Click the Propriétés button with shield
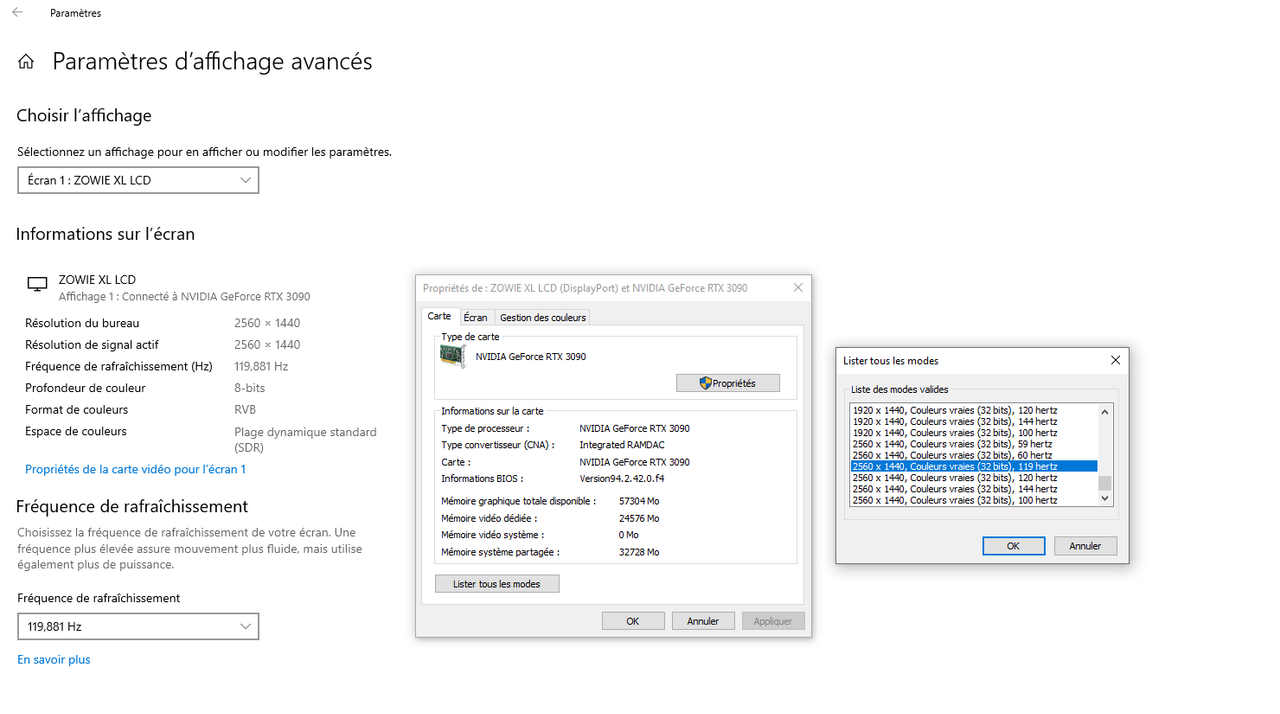This screenshot has height=714, width=1280. pyautogui.click(x=727, y=383)
